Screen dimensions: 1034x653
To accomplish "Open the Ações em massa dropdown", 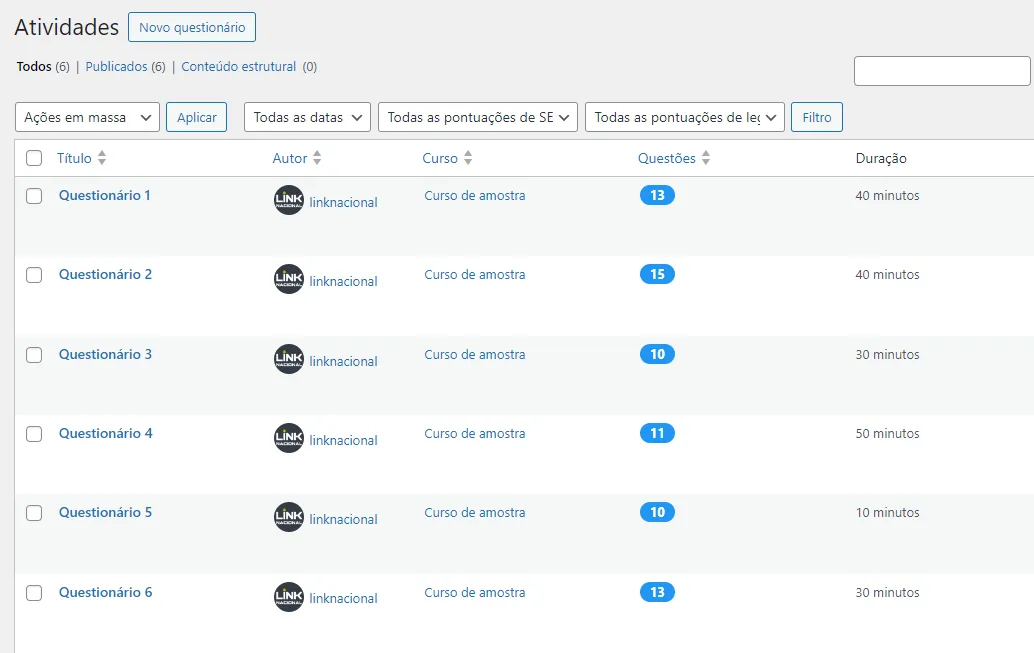I will click(88, 117).
